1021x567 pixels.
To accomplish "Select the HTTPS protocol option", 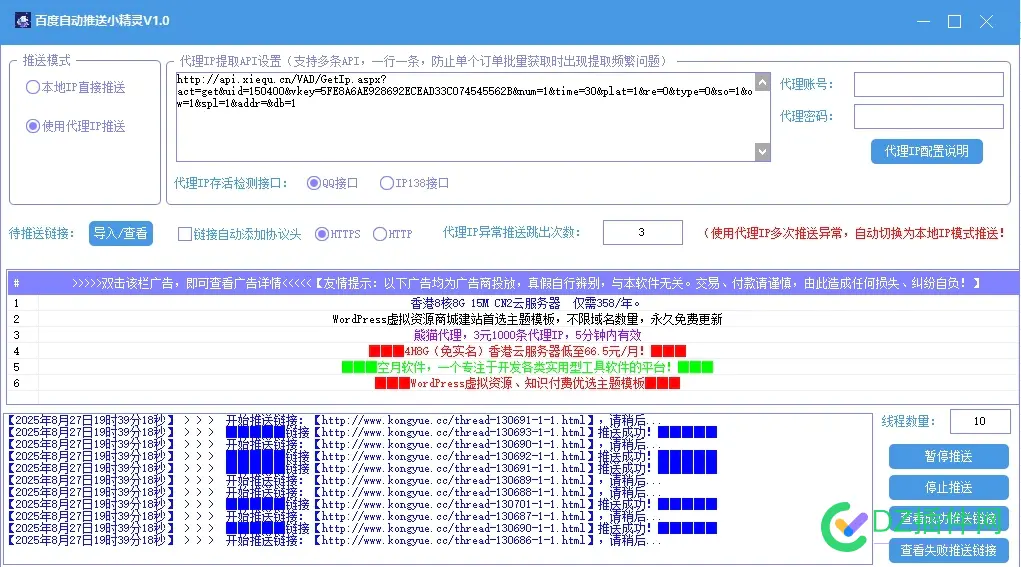I will 337,234.
